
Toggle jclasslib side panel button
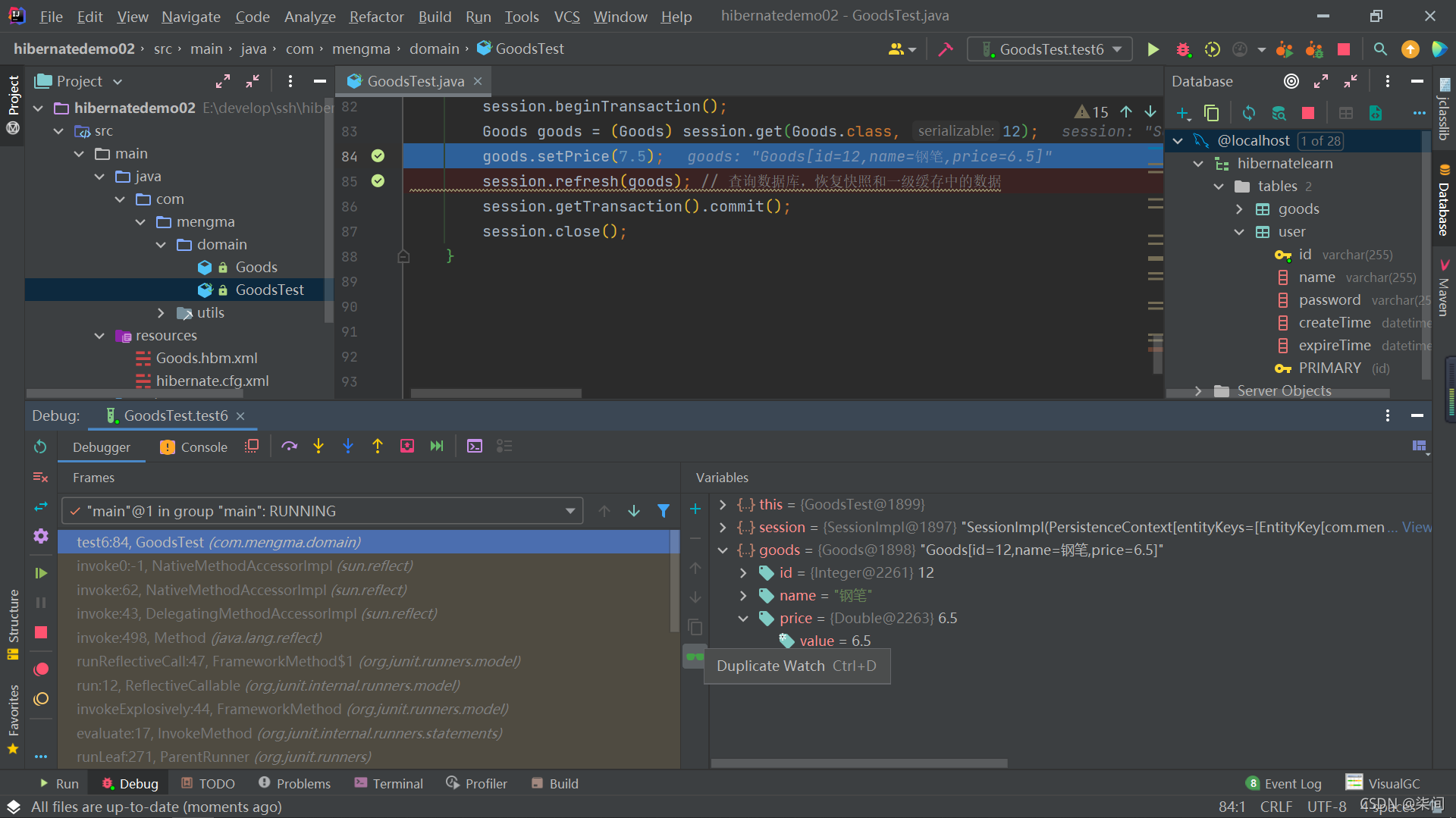click(1444, 109)
